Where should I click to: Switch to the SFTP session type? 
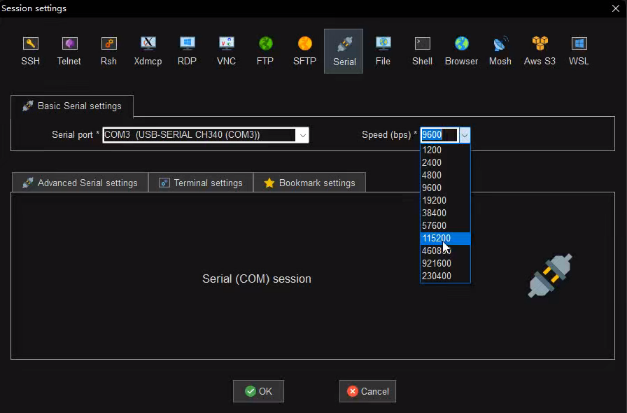pyautogui.click(x=305, y=51)
